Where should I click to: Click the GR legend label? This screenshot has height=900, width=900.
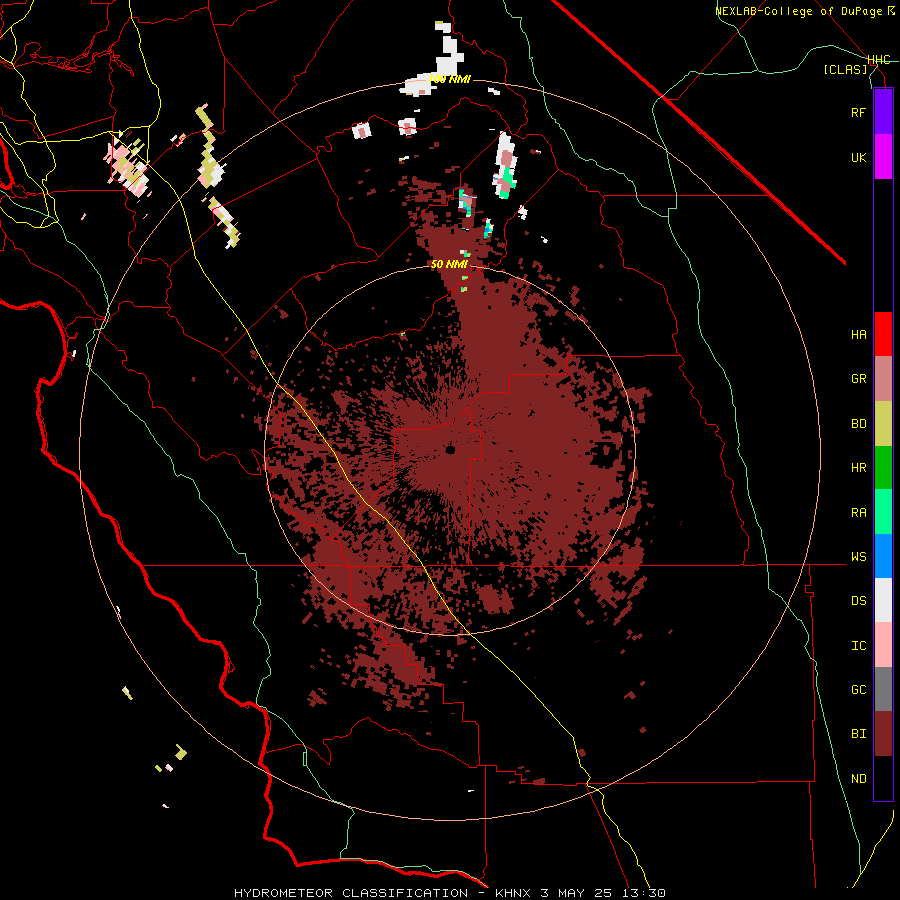(x=858, y=379)
